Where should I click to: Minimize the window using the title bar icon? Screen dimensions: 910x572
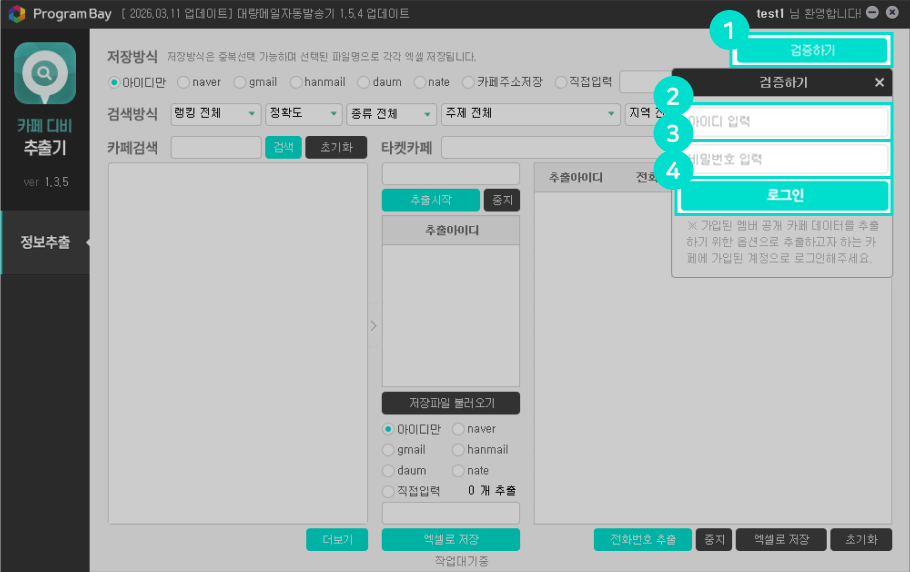[872, 13]
